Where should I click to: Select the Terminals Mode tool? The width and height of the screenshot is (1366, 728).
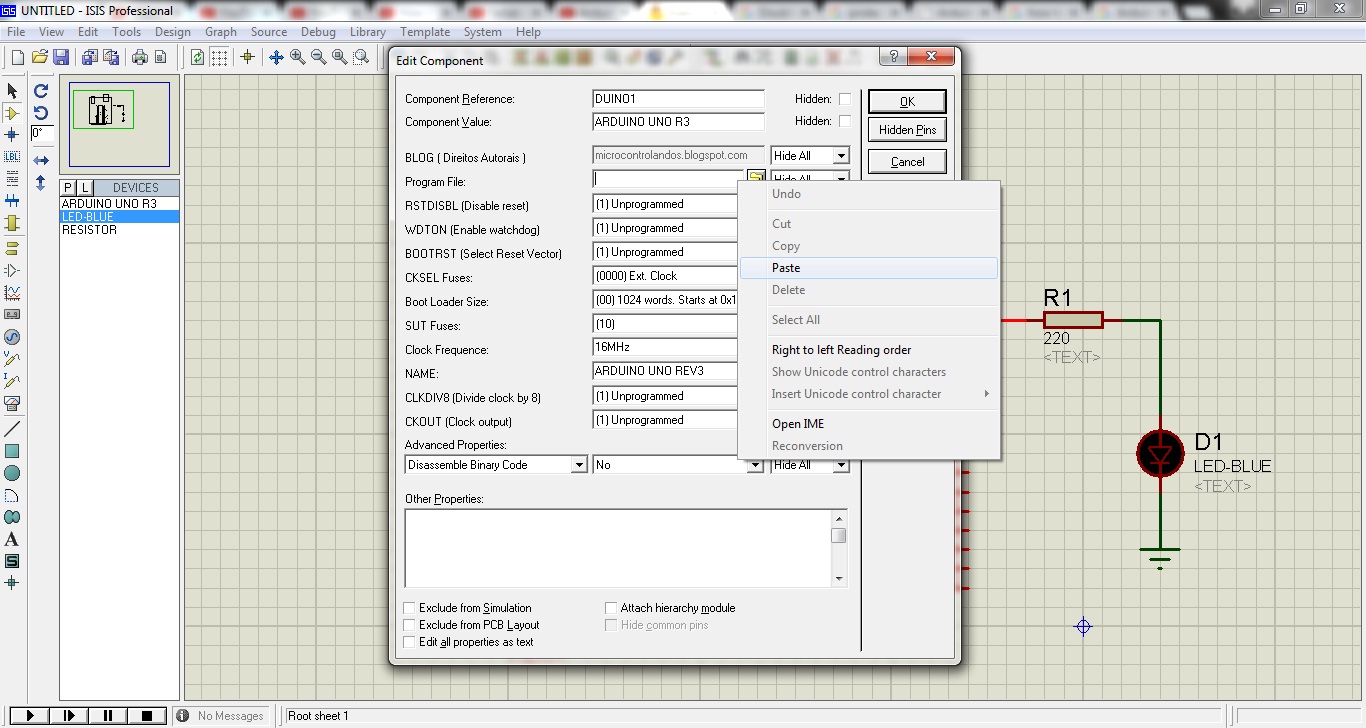tap(12, 247)
